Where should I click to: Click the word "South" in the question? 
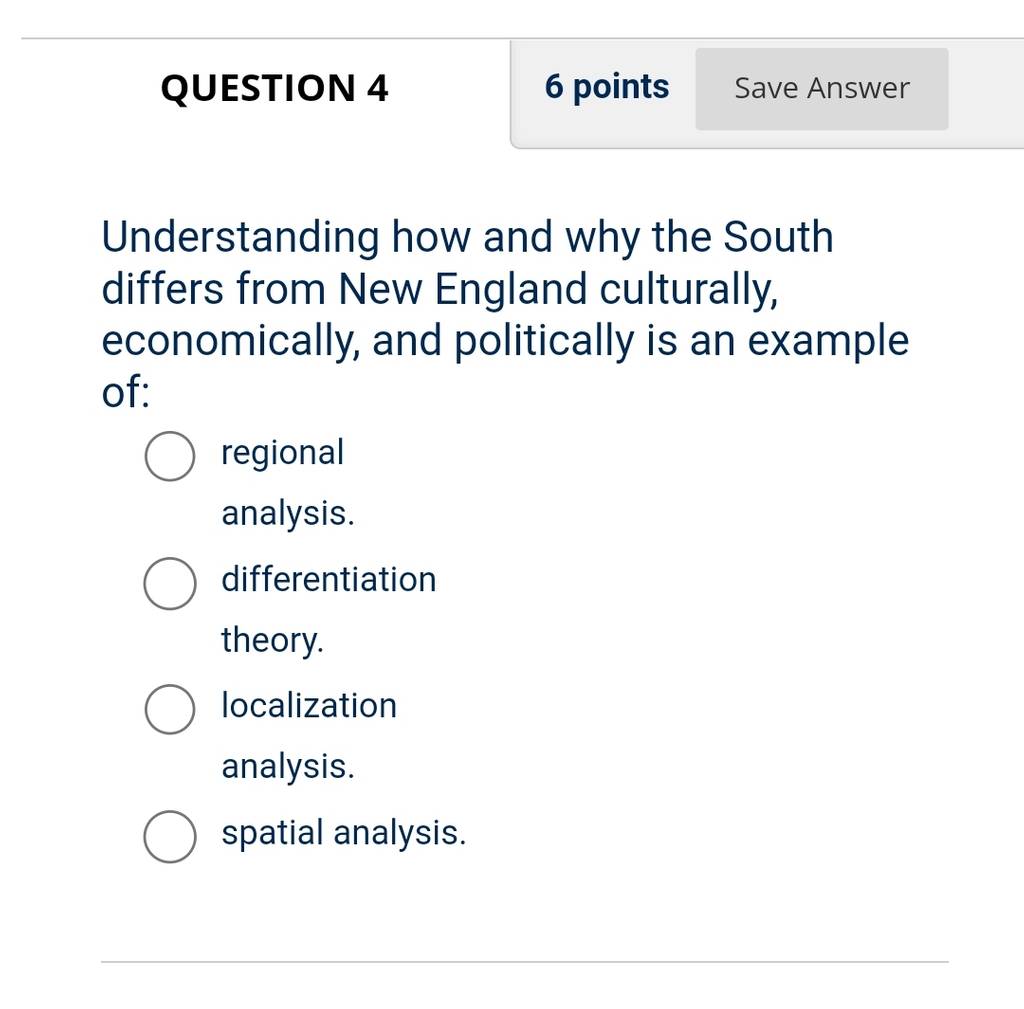pos(778,236)
